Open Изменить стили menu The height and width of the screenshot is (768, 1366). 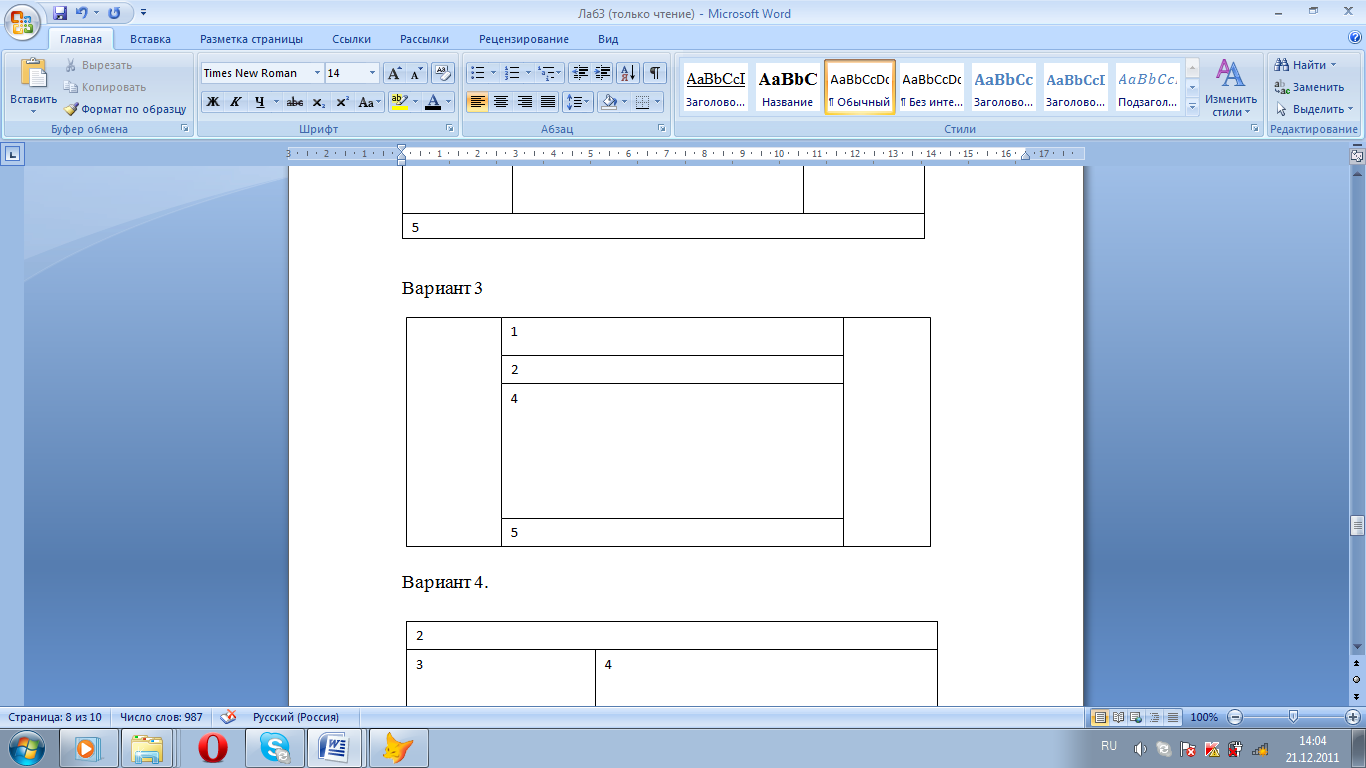coord(1230,88)
